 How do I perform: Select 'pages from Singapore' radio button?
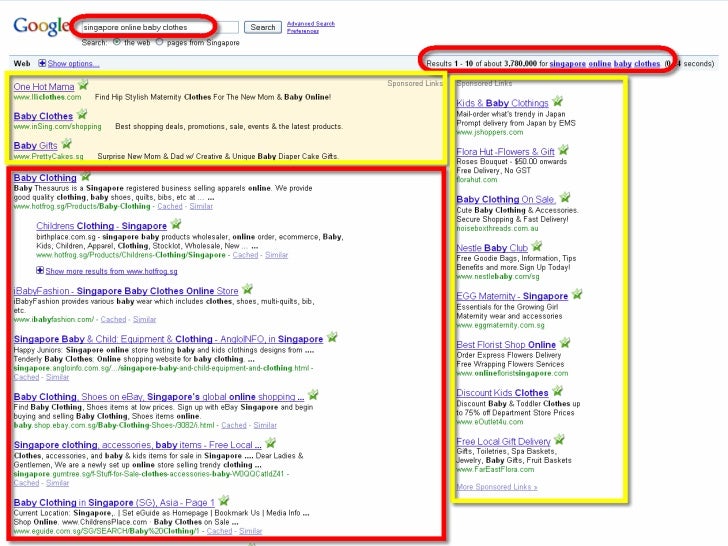click(x=160, y=42)
